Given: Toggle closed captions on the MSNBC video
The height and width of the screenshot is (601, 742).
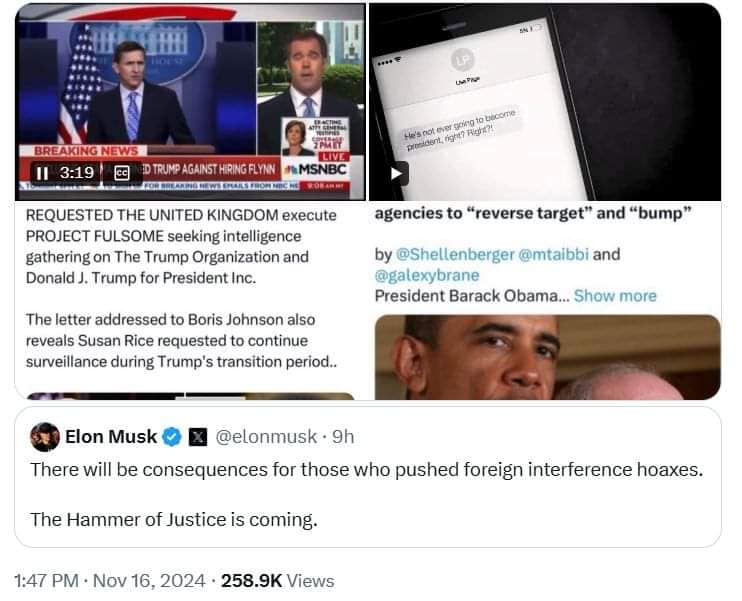Looking at the screenshot, I should 122,173.
